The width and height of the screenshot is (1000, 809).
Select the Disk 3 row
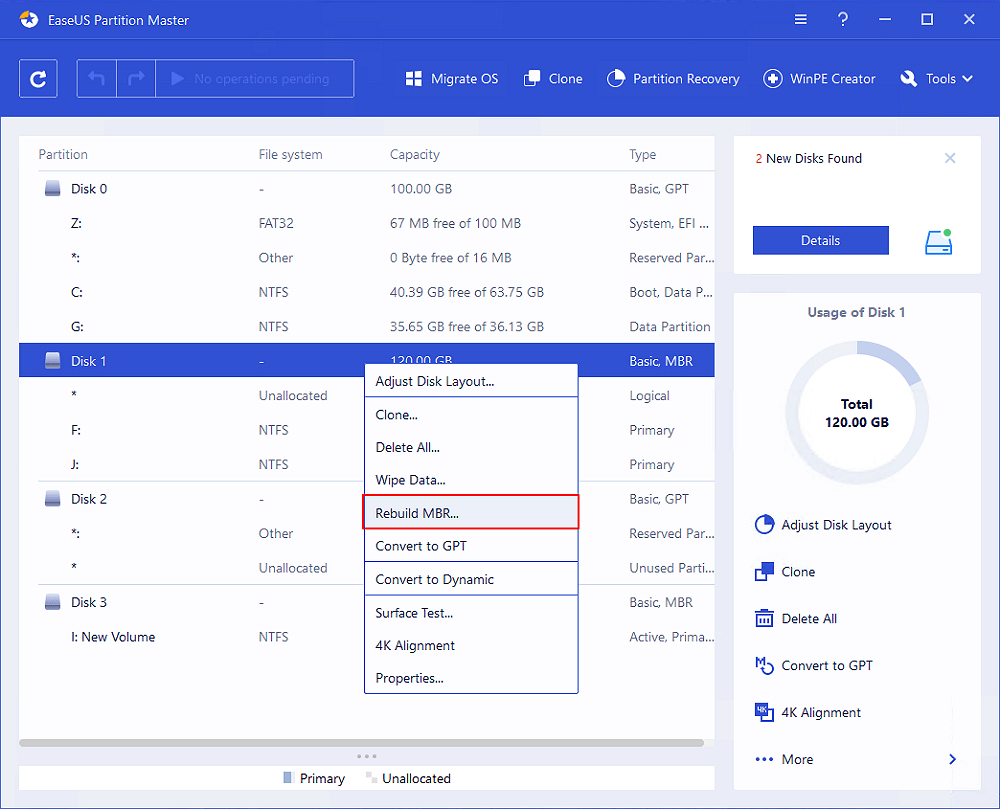point(367,602)
